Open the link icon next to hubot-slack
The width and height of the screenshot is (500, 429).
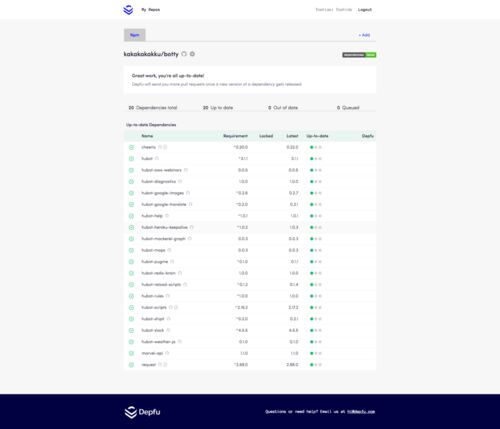click(x=168, y=330)
